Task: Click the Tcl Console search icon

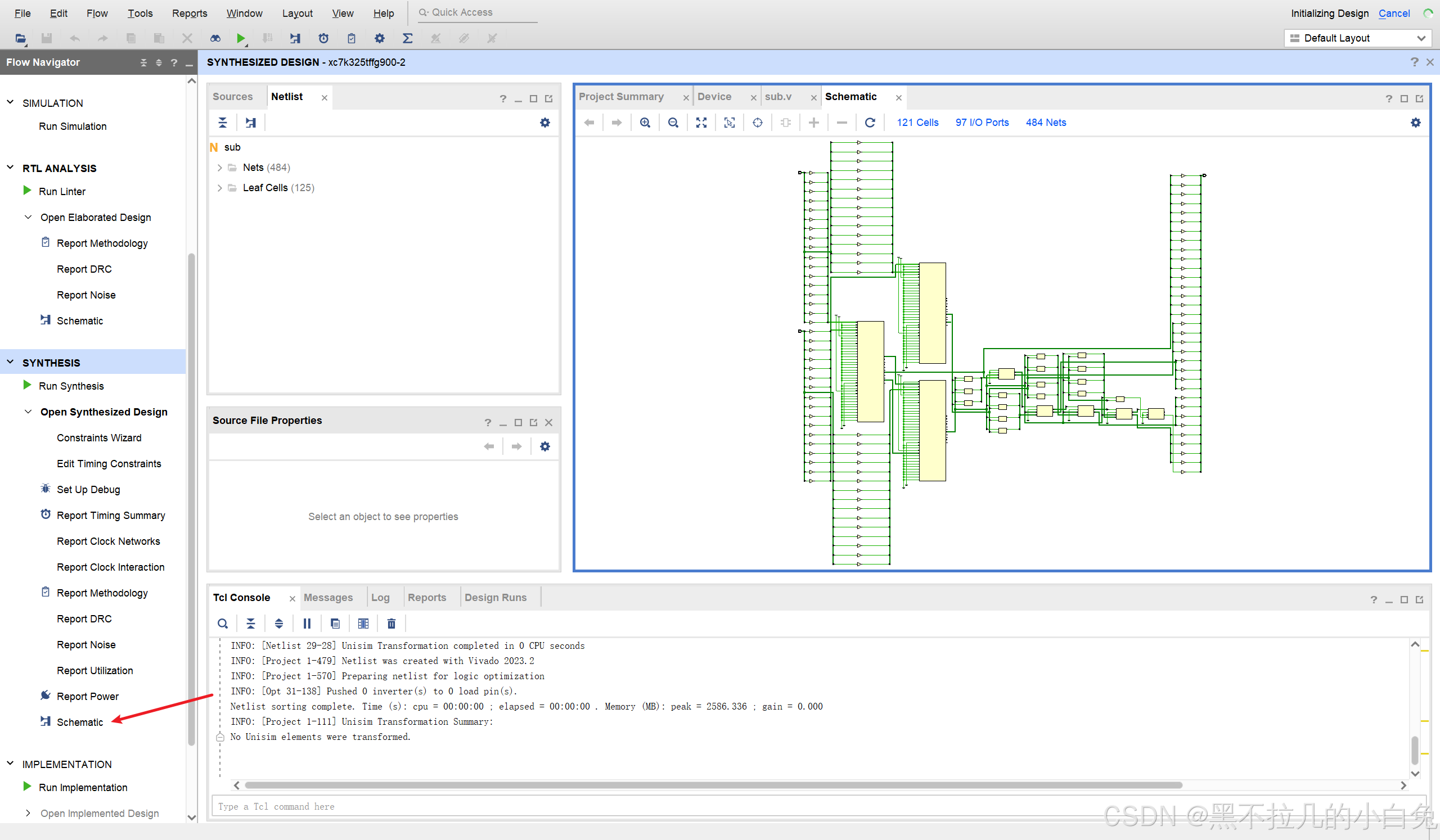Action: tap(223, 624)
